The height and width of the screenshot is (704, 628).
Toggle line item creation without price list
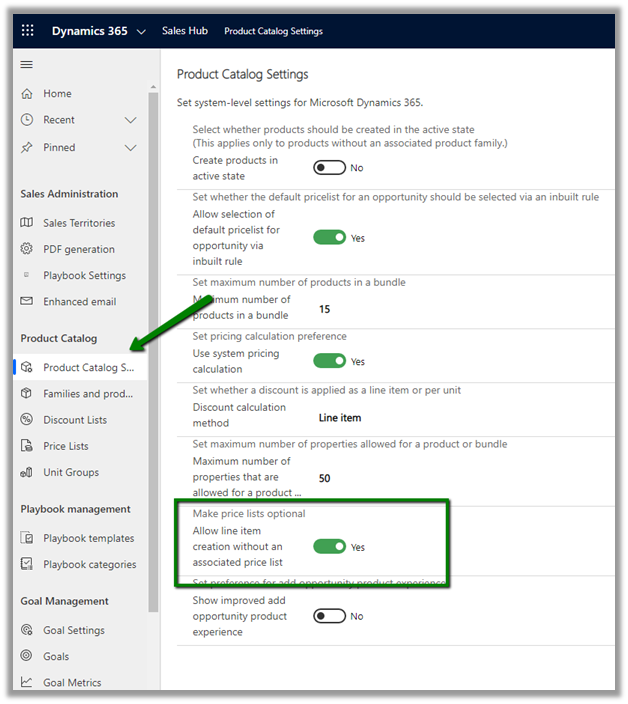[329, 546]
